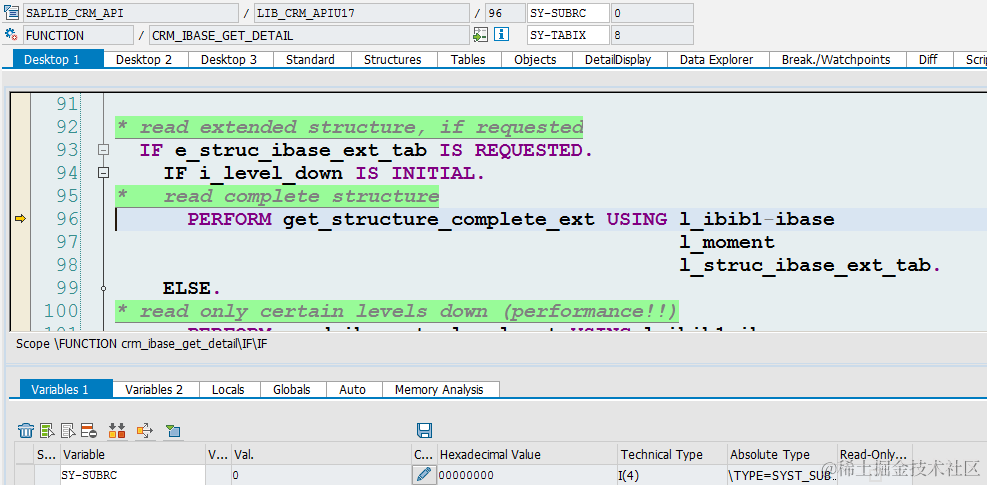Click the green list icon beside the trash
The image size is (987, 485).
click(47, 431)
